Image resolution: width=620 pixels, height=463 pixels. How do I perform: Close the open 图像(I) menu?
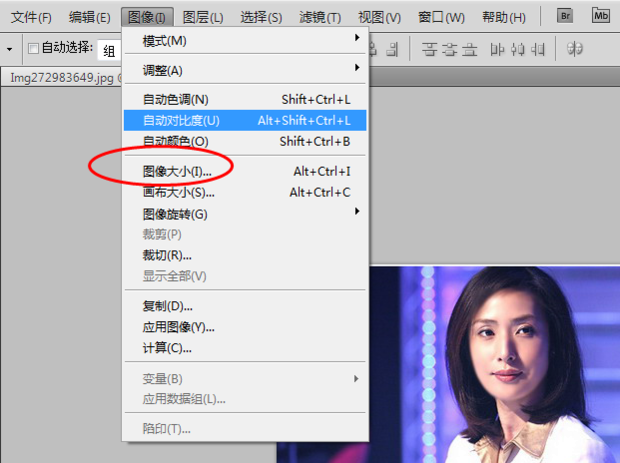click(x=147, y=17)
